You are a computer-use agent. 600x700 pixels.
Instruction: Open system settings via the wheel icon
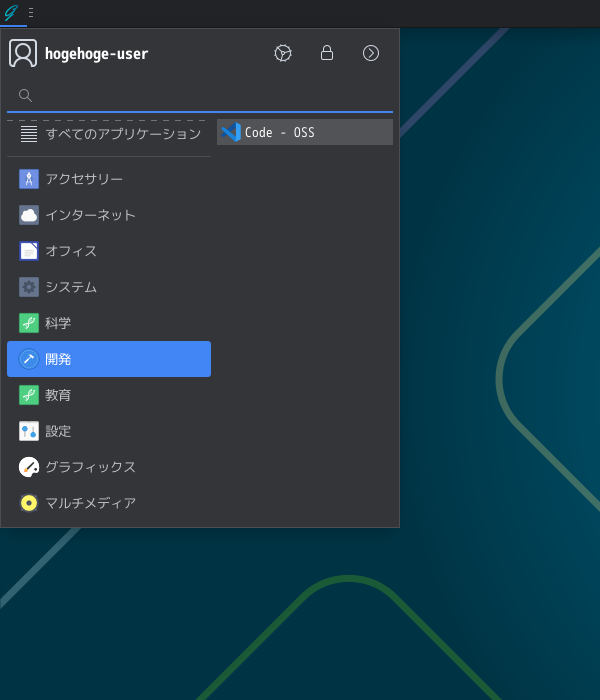tap(283, 53)
